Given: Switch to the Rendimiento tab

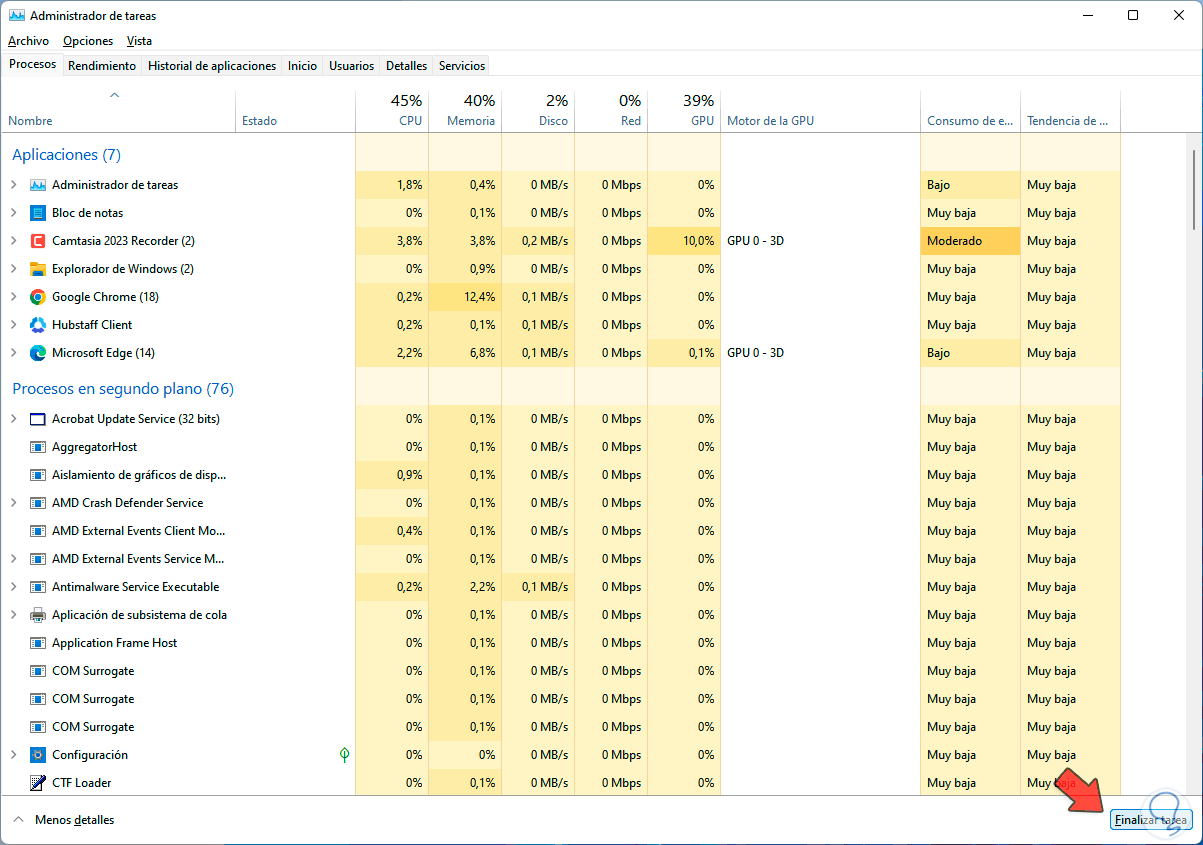Looking at the screenshot, I should (x=102, y=66).
